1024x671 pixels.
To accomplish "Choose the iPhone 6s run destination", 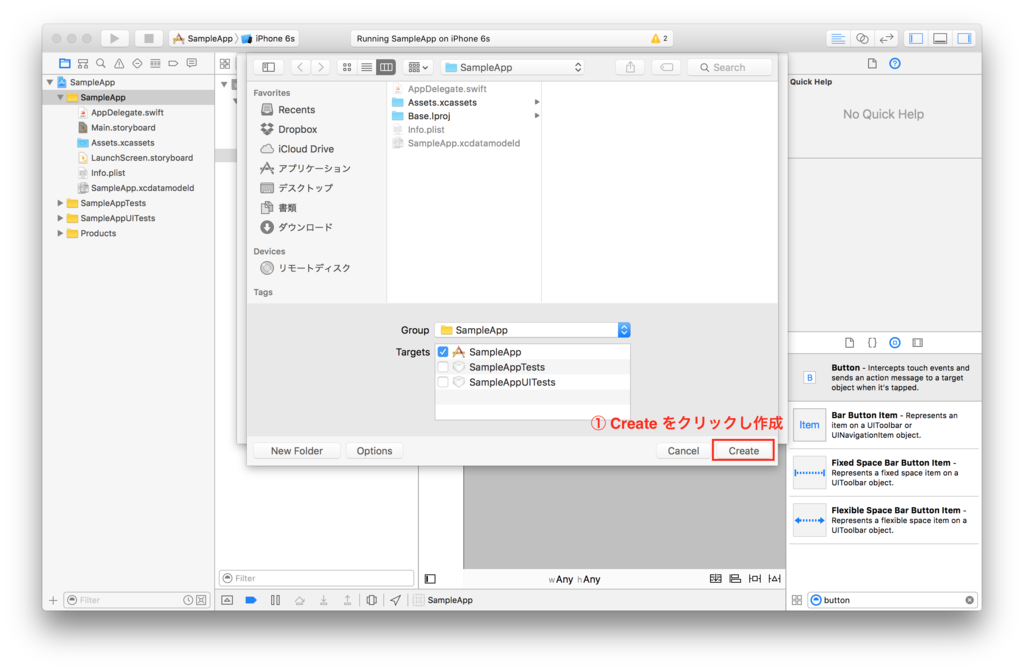I will [x=268, y=39].
